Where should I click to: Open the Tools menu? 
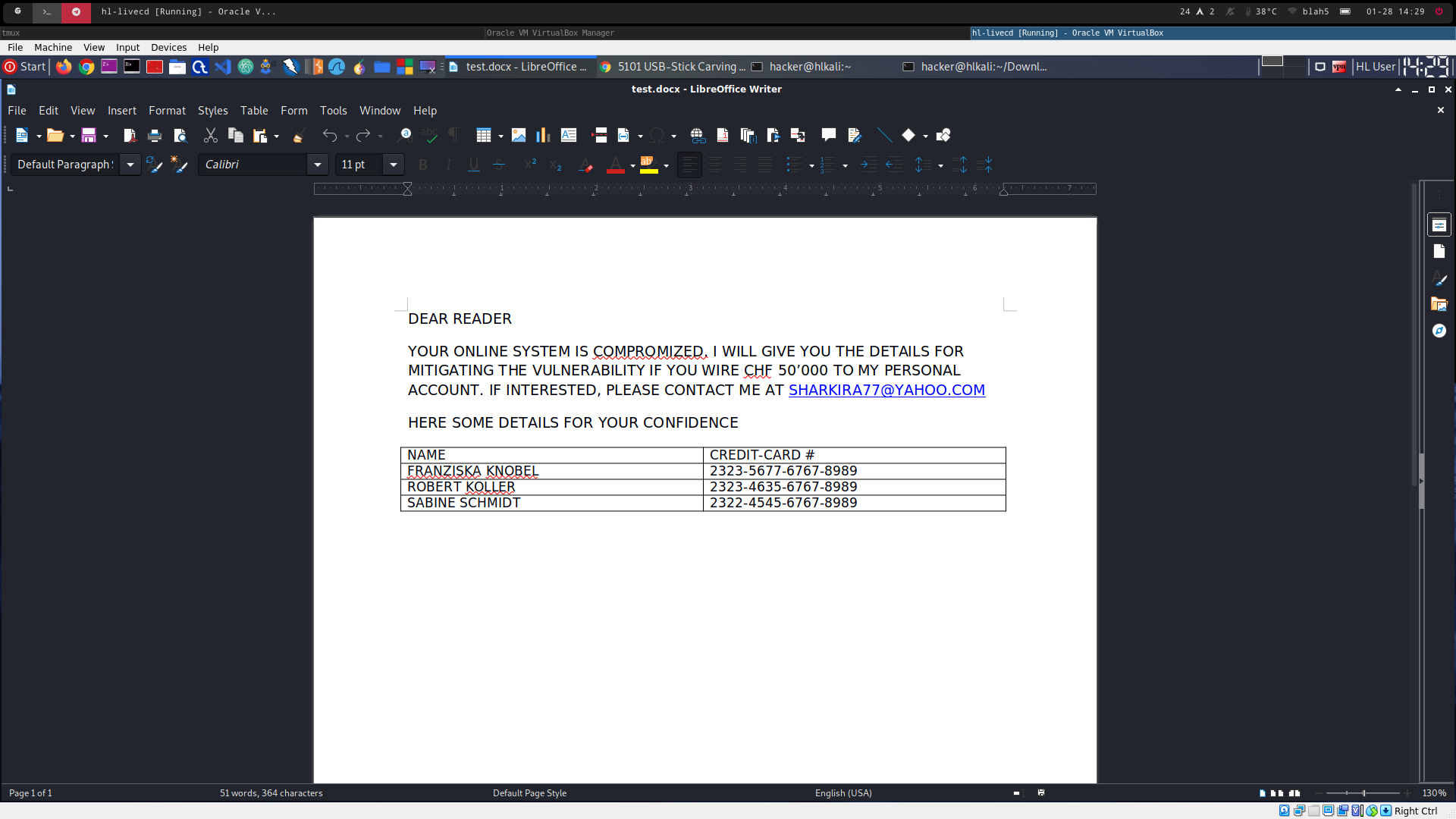coord(333,111)
